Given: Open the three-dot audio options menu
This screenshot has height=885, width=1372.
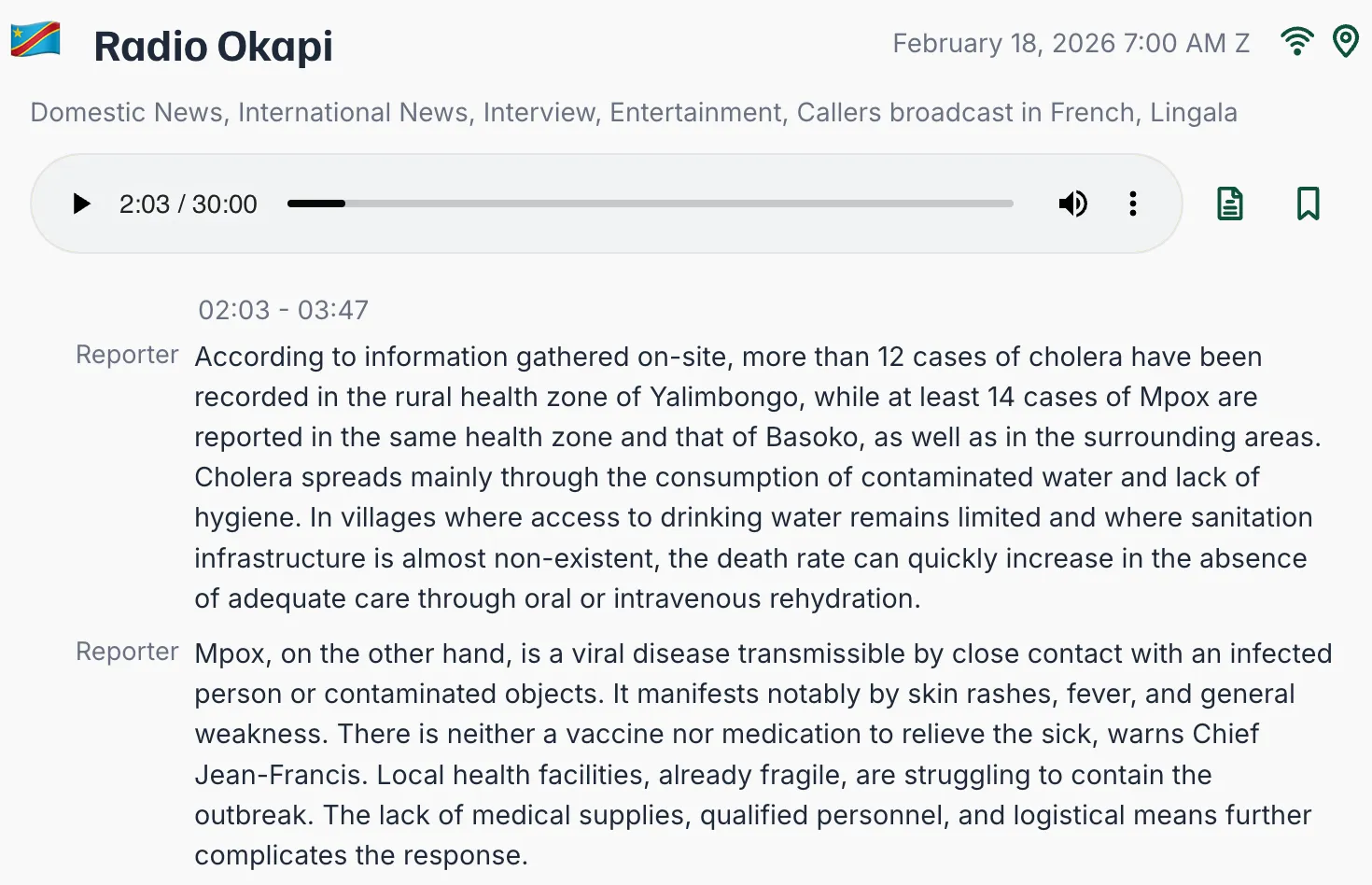Looking at the screenshot, I should click(x=1132, y=204).
